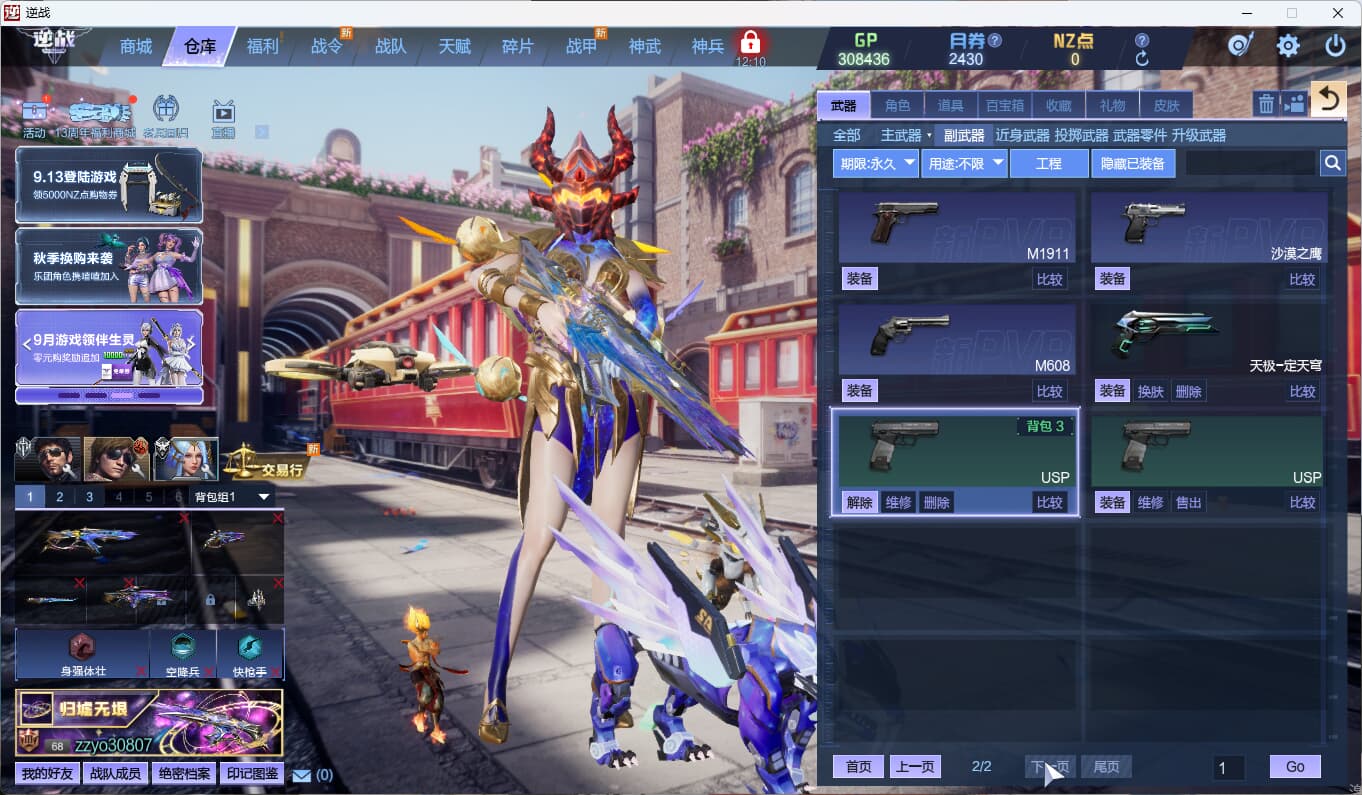Viewport: 1362px width, 795px height.
Task: Click the weapon search input box
Action: point(1250,163)
